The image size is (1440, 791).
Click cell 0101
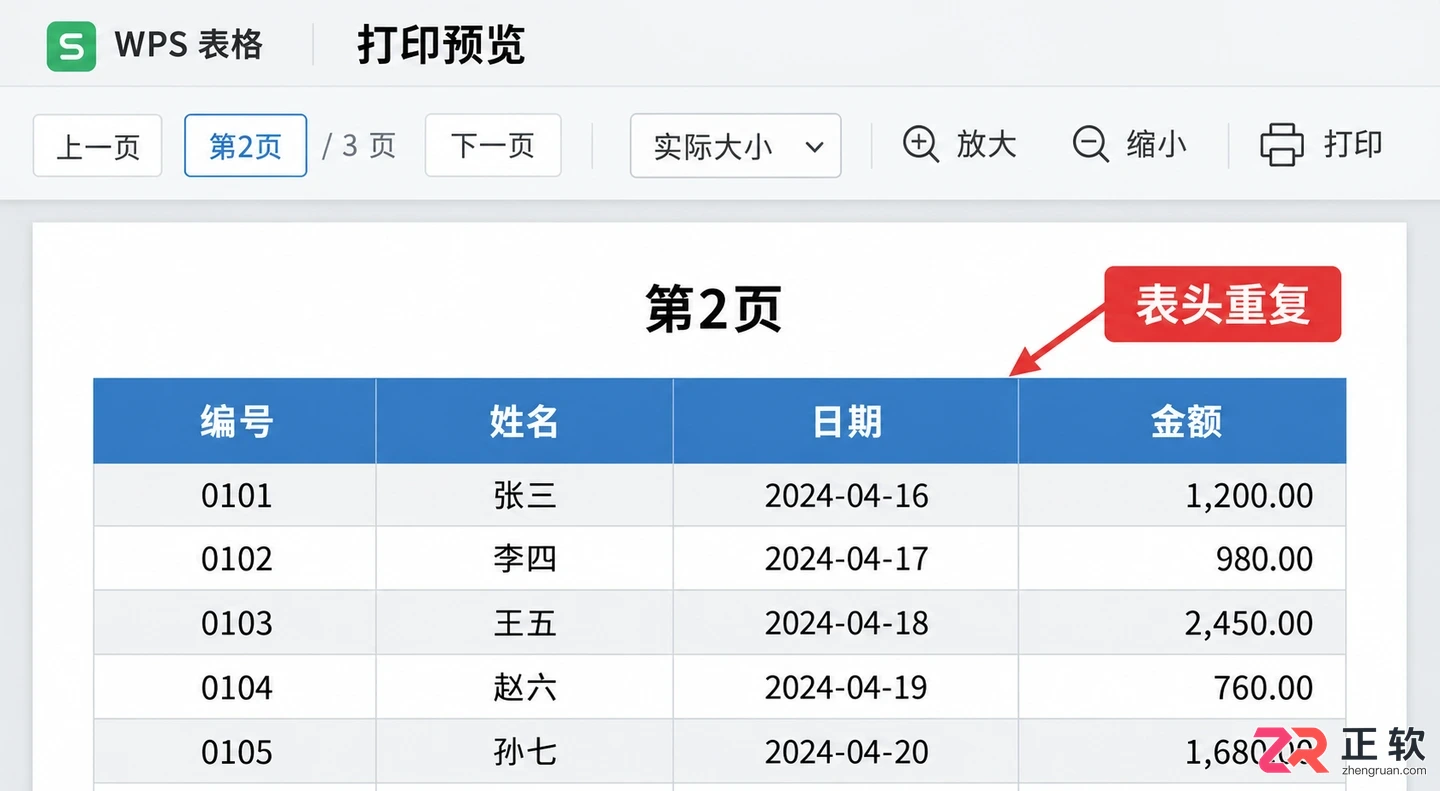coord(236,495)
